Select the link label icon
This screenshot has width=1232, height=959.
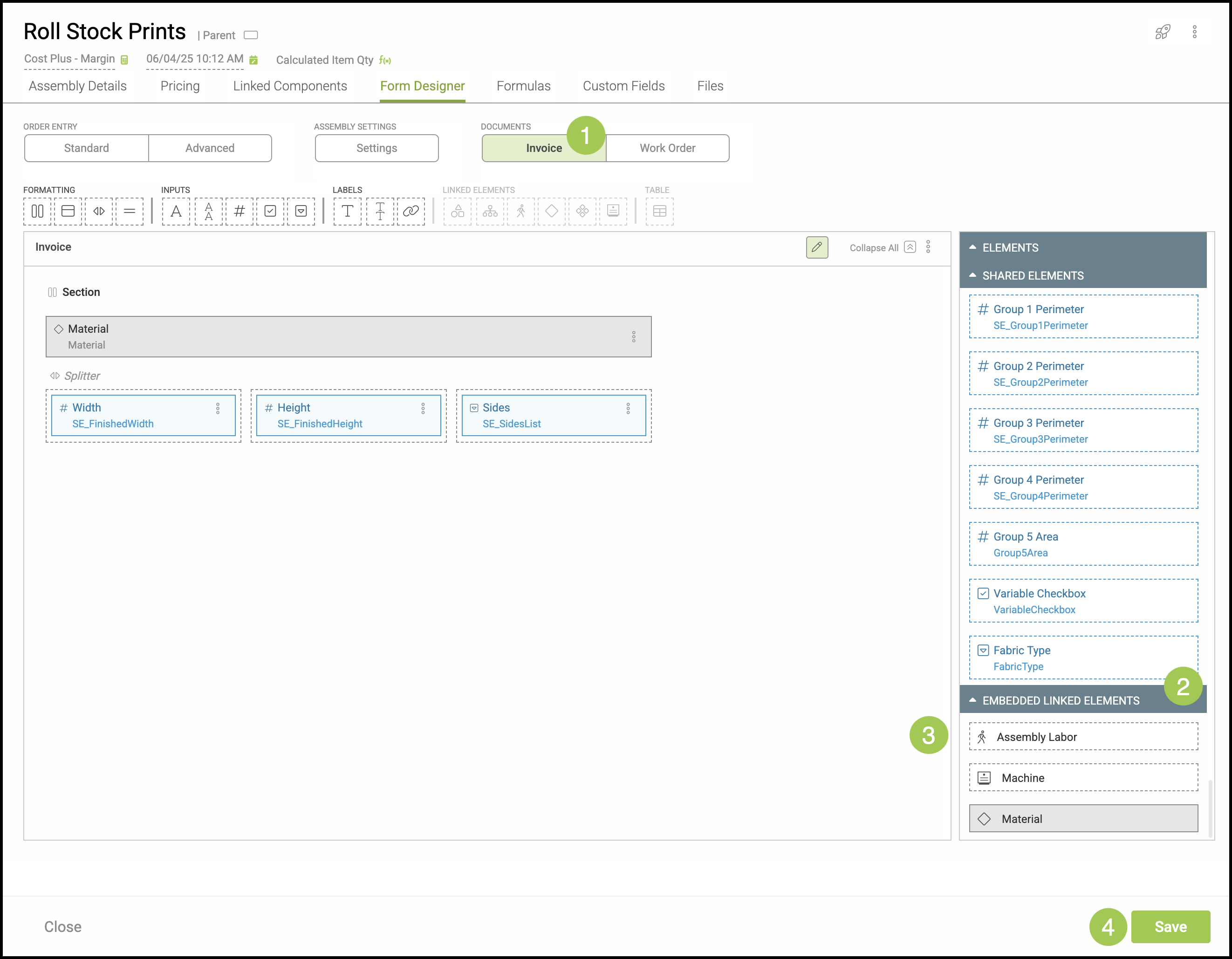411,212
